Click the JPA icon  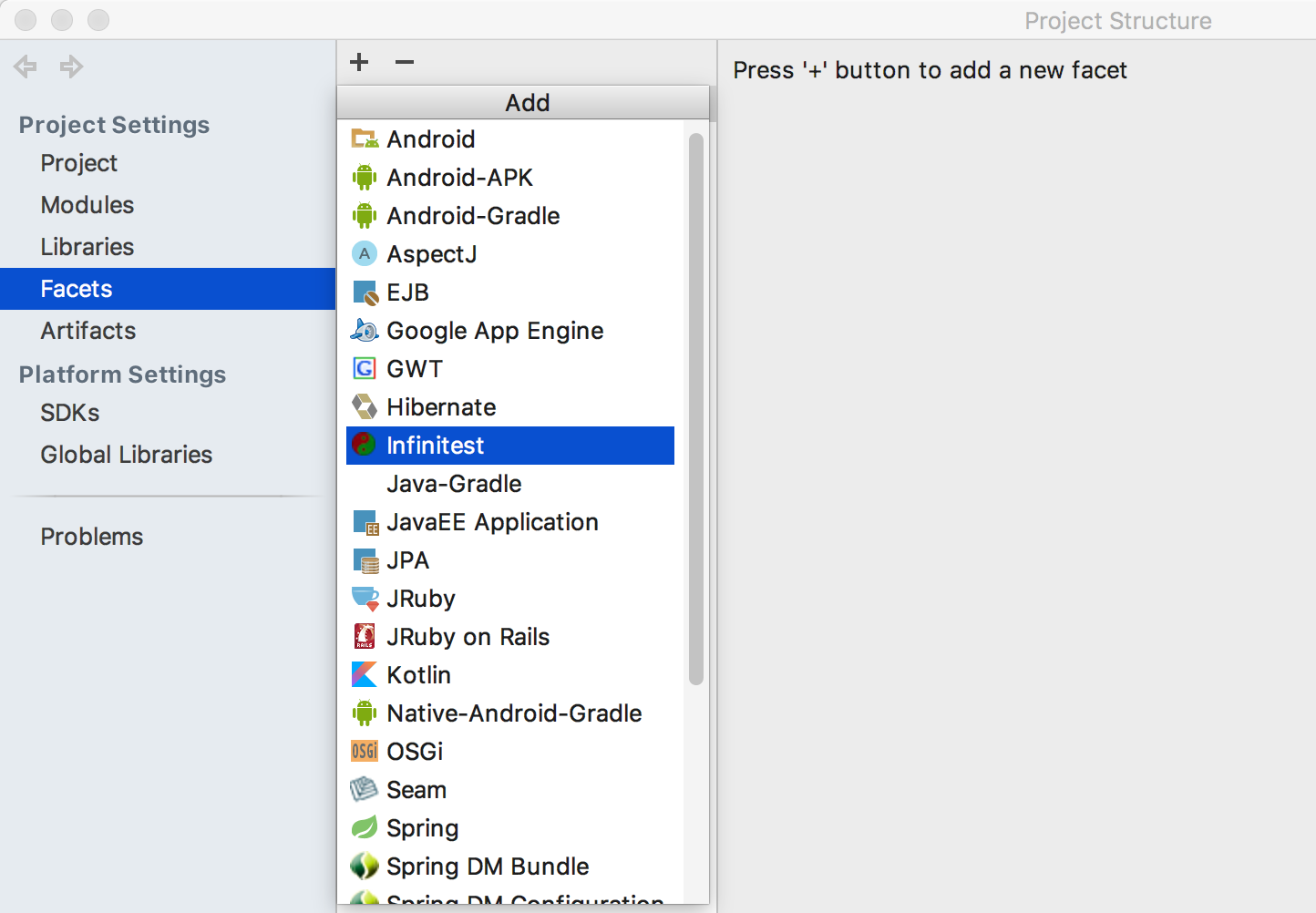coord(365,560)
